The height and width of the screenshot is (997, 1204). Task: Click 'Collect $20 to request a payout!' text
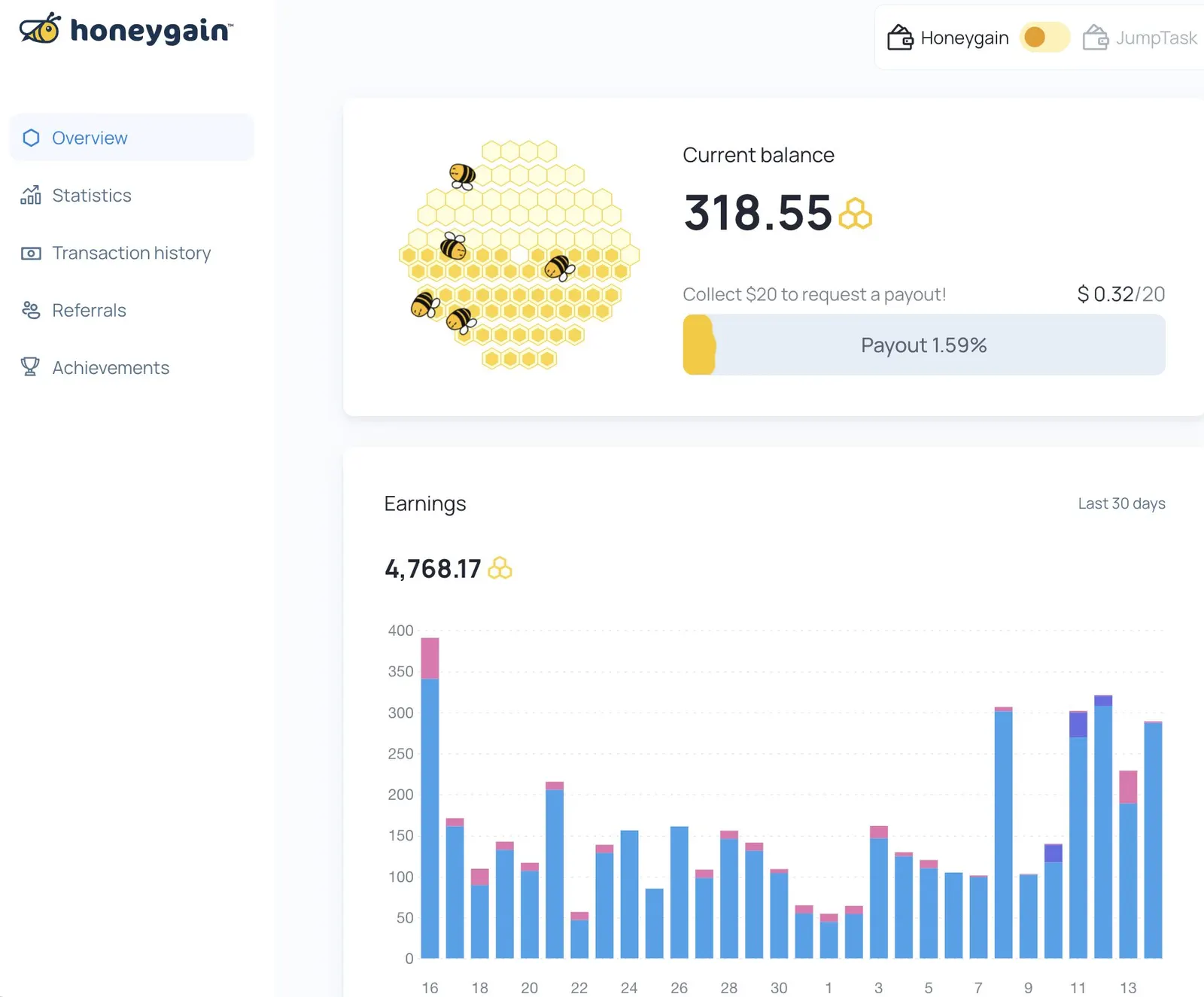[x=814, y=294]
